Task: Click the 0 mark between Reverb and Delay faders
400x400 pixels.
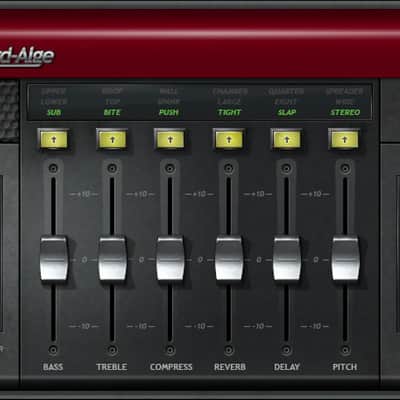Action: tap(259, 259)
